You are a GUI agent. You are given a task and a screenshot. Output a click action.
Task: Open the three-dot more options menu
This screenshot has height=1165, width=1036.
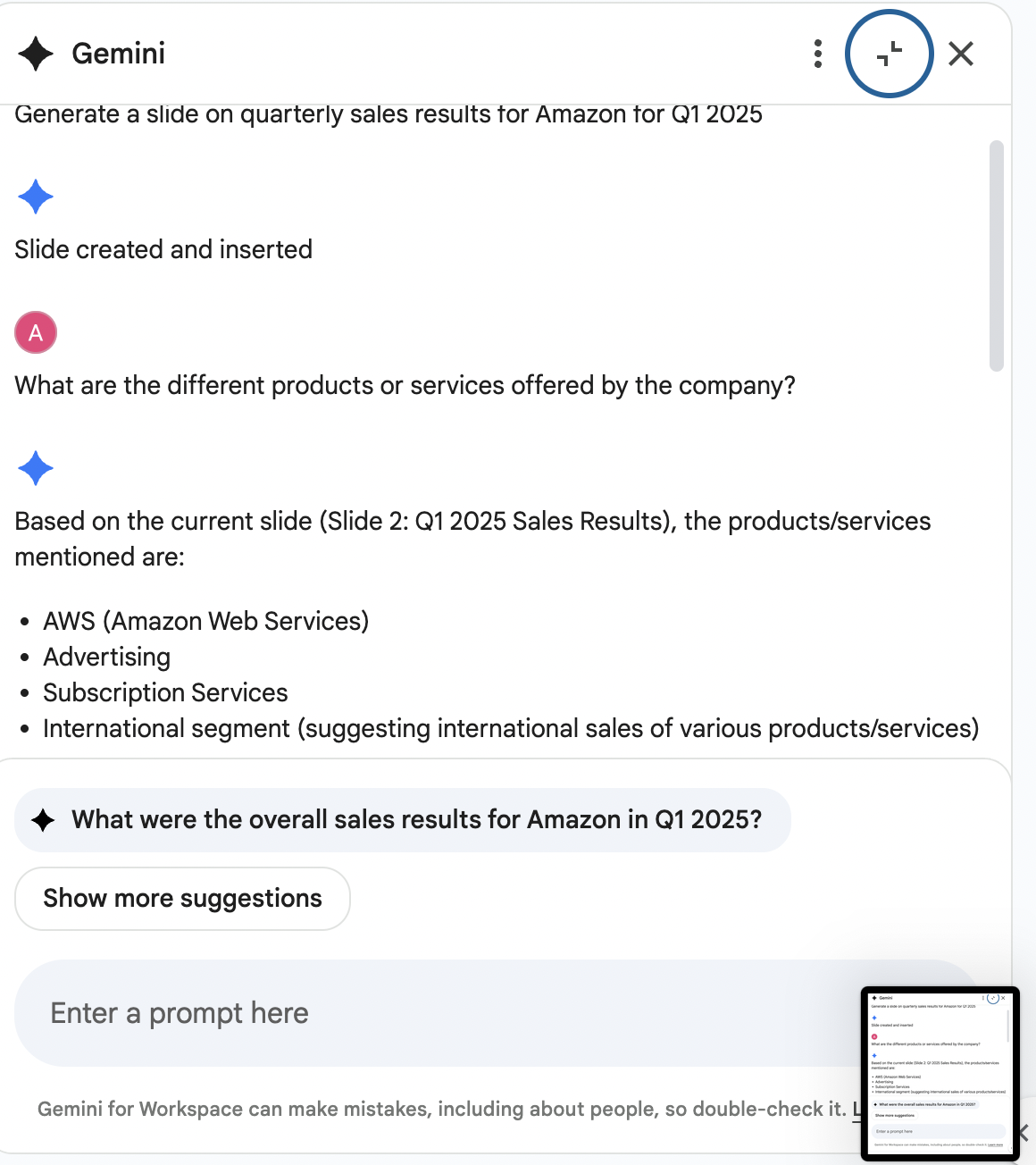pos(818,54)
